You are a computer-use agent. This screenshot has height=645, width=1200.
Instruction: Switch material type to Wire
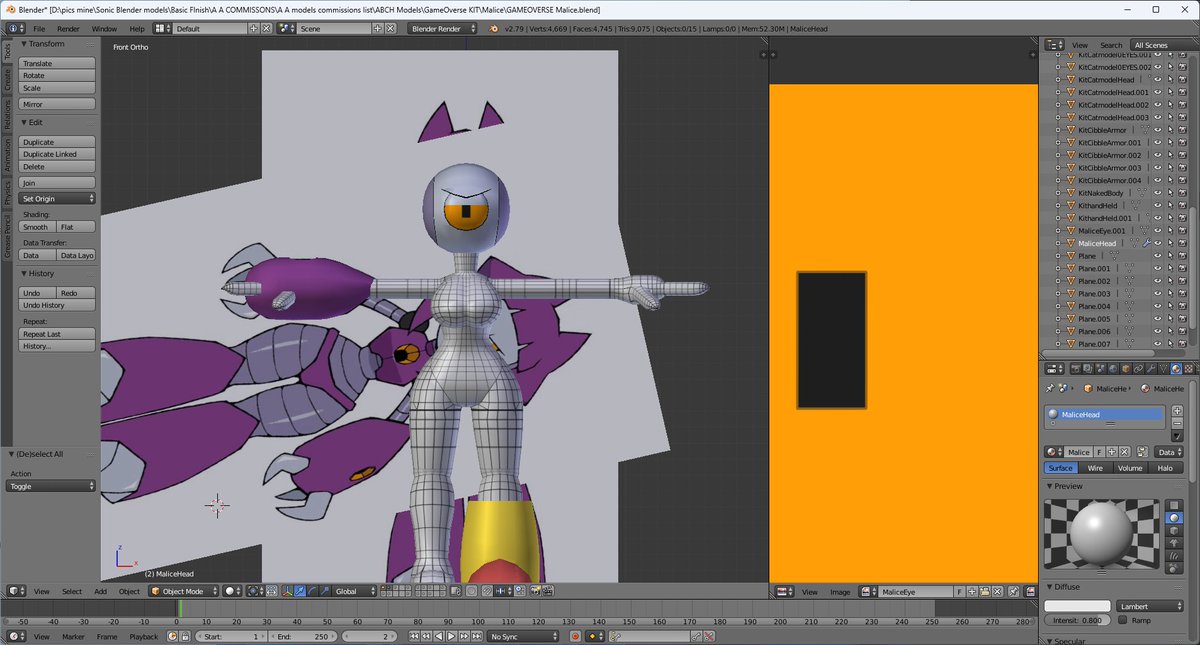(1095, 467)
